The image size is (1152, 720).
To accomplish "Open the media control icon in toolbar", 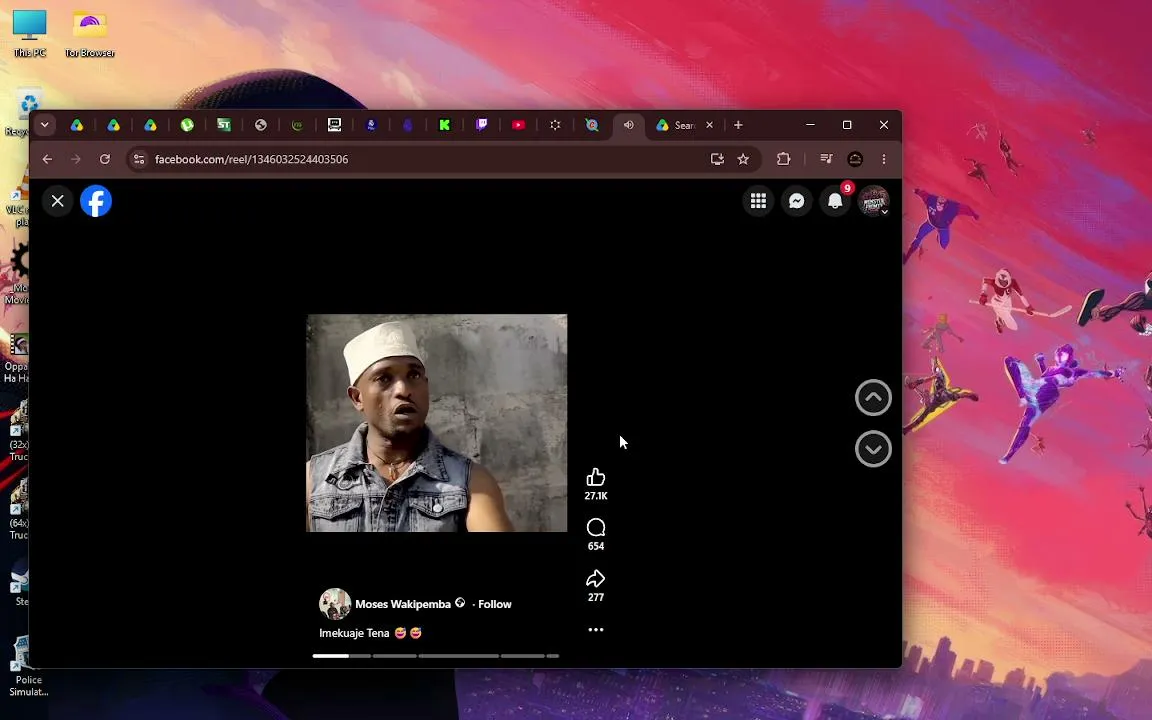I will click(x=826, y=159).
